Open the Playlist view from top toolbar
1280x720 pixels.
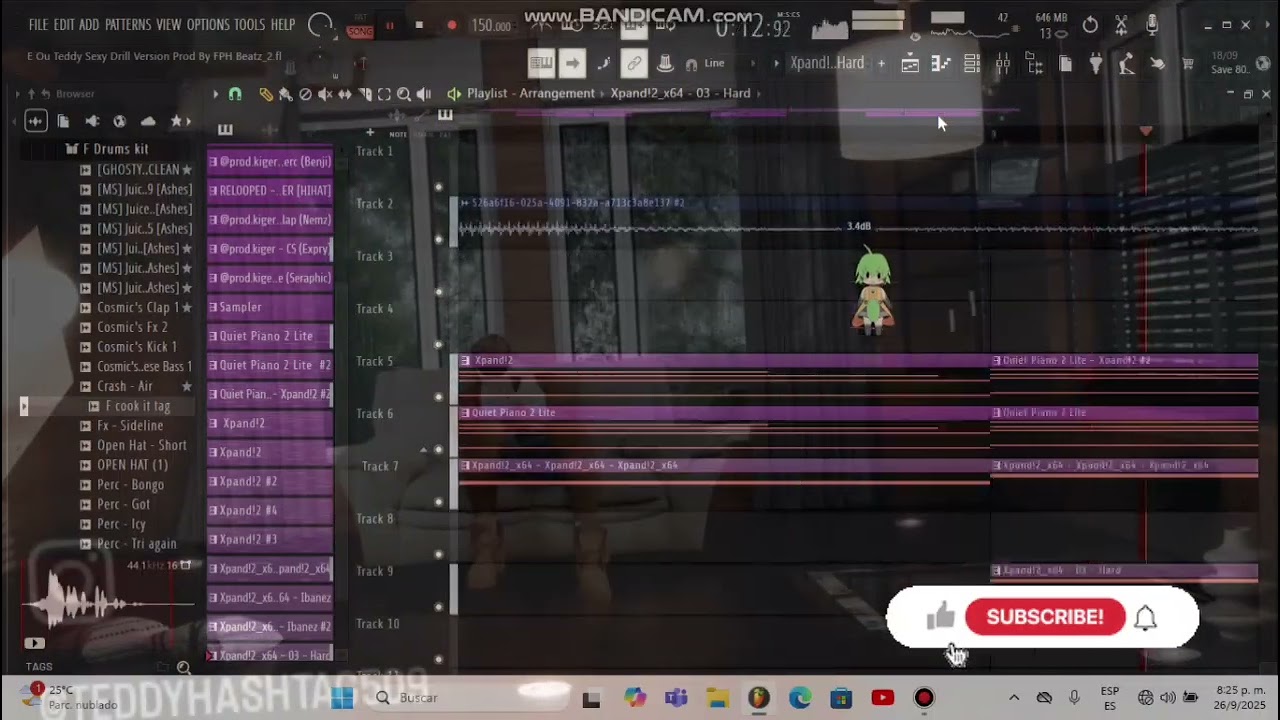coord(910,64)
